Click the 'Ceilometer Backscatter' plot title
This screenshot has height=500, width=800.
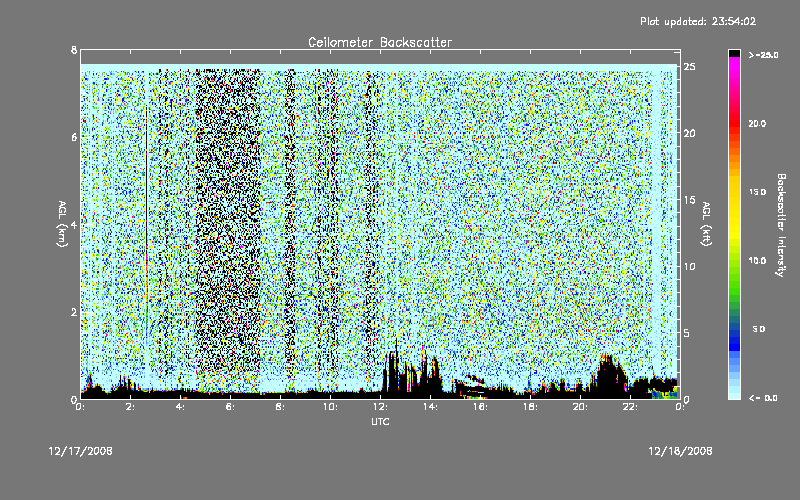(380, 42)
